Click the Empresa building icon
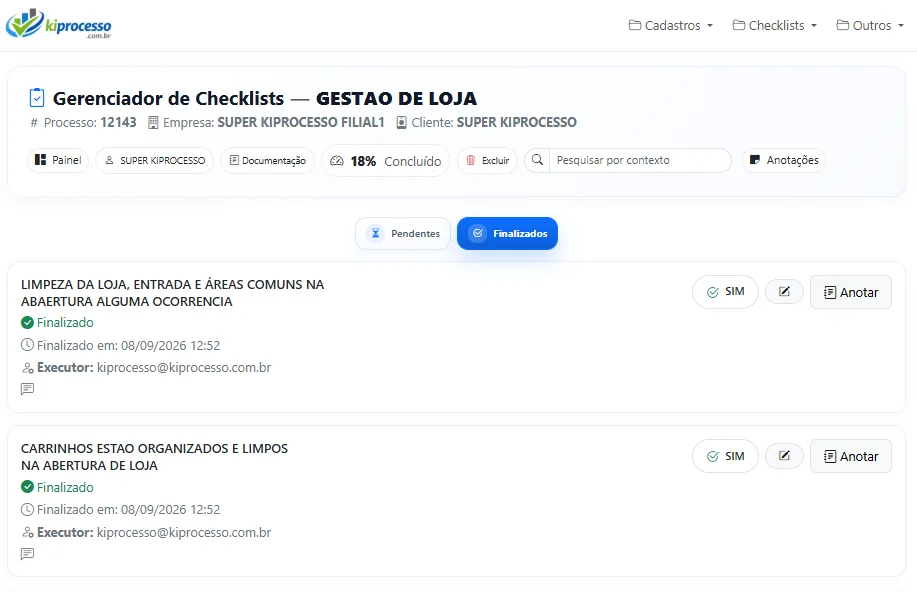Screen dimensions: 917x592 tap(153, 122)
